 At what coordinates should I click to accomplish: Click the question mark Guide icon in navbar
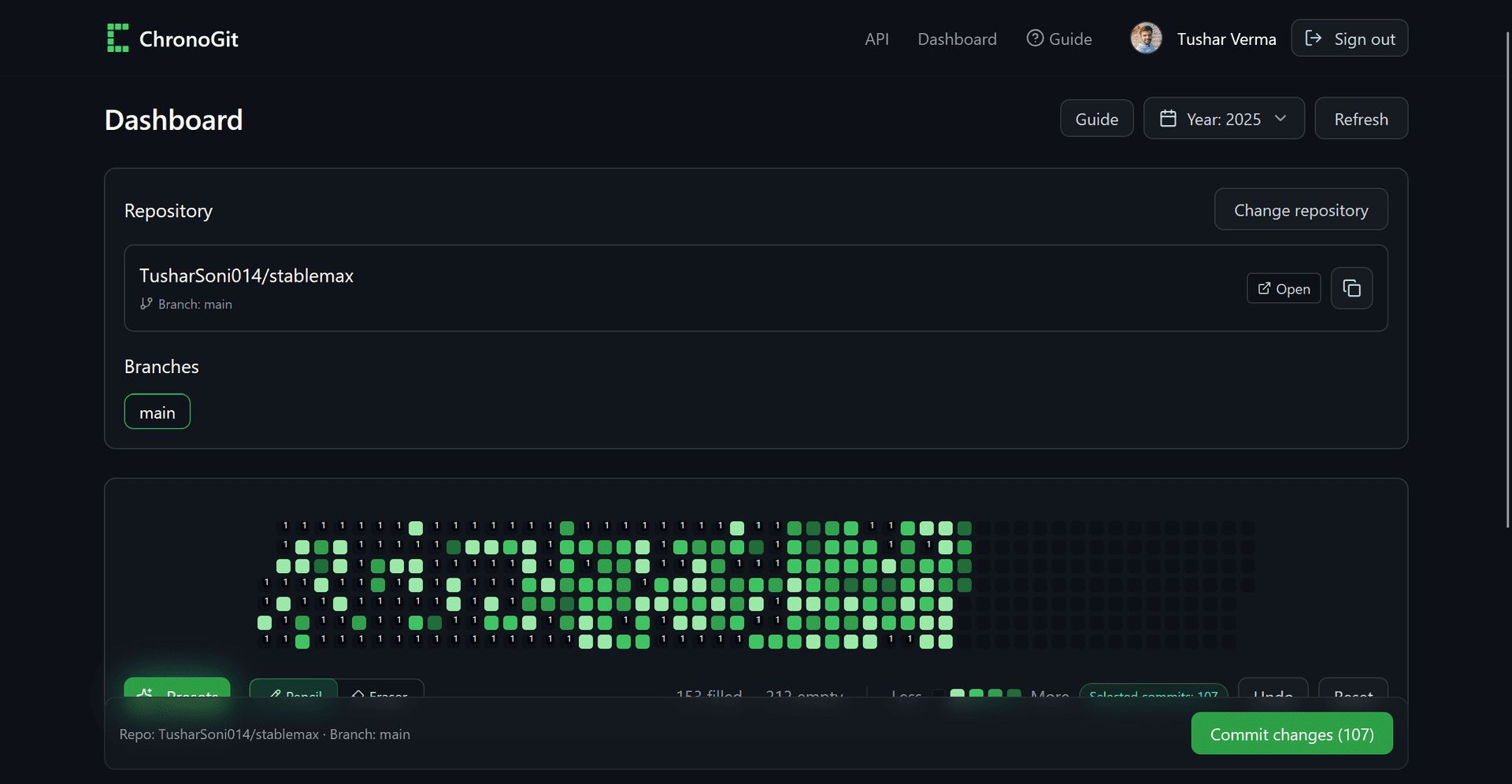tap(1035, 38)
